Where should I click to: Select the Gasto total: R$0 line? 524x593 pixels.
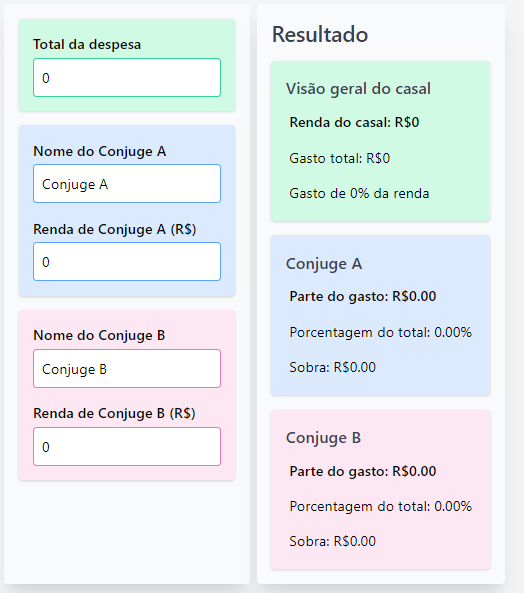coord(340,158)
